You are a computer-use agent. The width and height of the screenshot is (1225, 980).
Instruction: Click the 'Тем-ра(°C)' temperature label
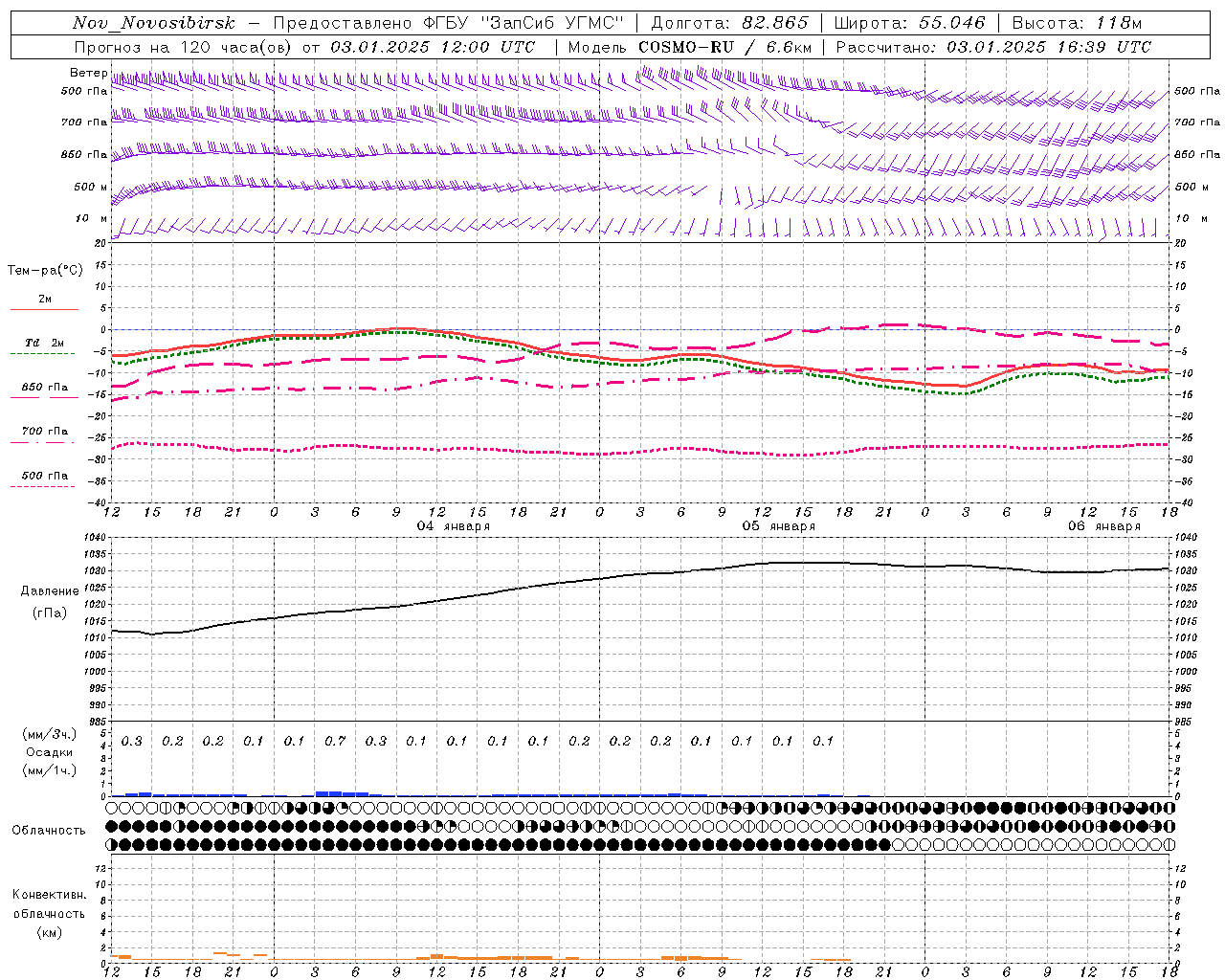click(x=45, y=271)
